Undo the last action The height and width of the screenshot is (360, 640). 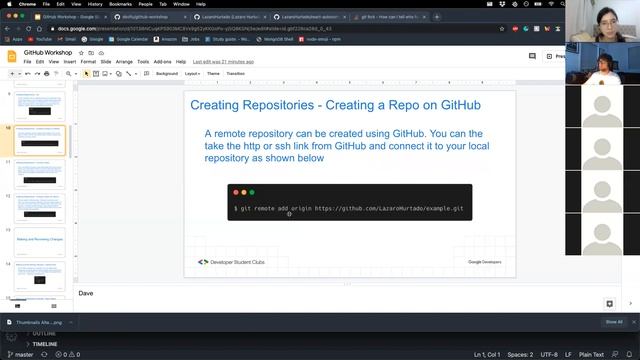pyautogui.click(x=28, y=74)
